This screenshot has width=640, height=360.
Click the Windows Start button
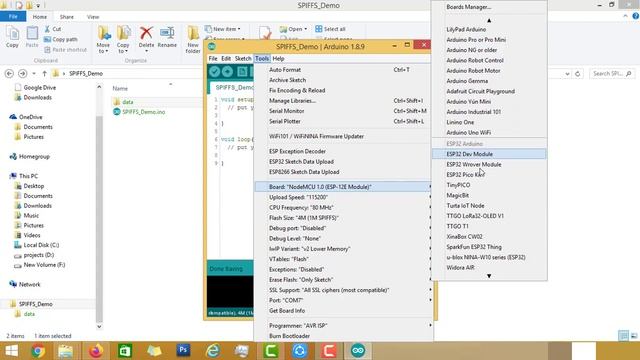tap(11, 351)
